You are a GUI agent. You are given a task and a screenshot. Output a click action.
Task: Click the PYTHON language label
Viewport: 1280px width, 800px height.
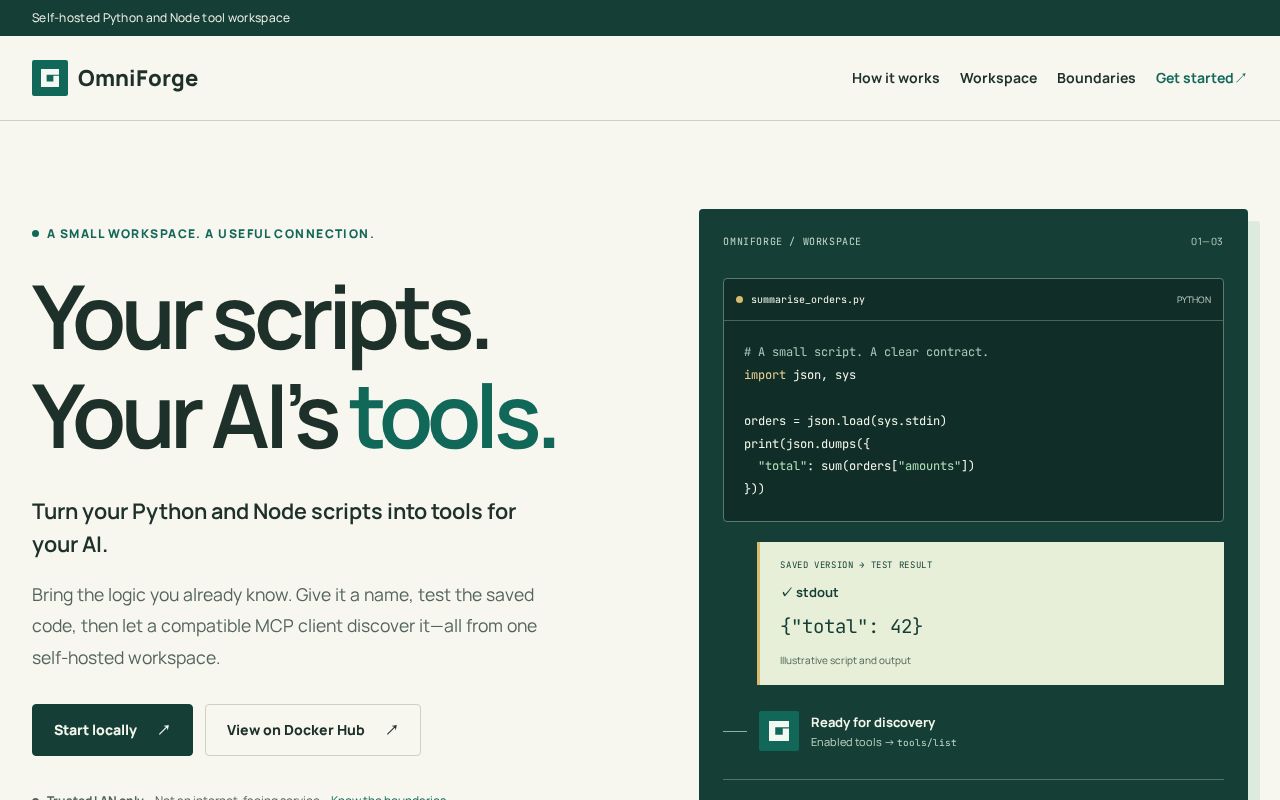[1194, 300]
